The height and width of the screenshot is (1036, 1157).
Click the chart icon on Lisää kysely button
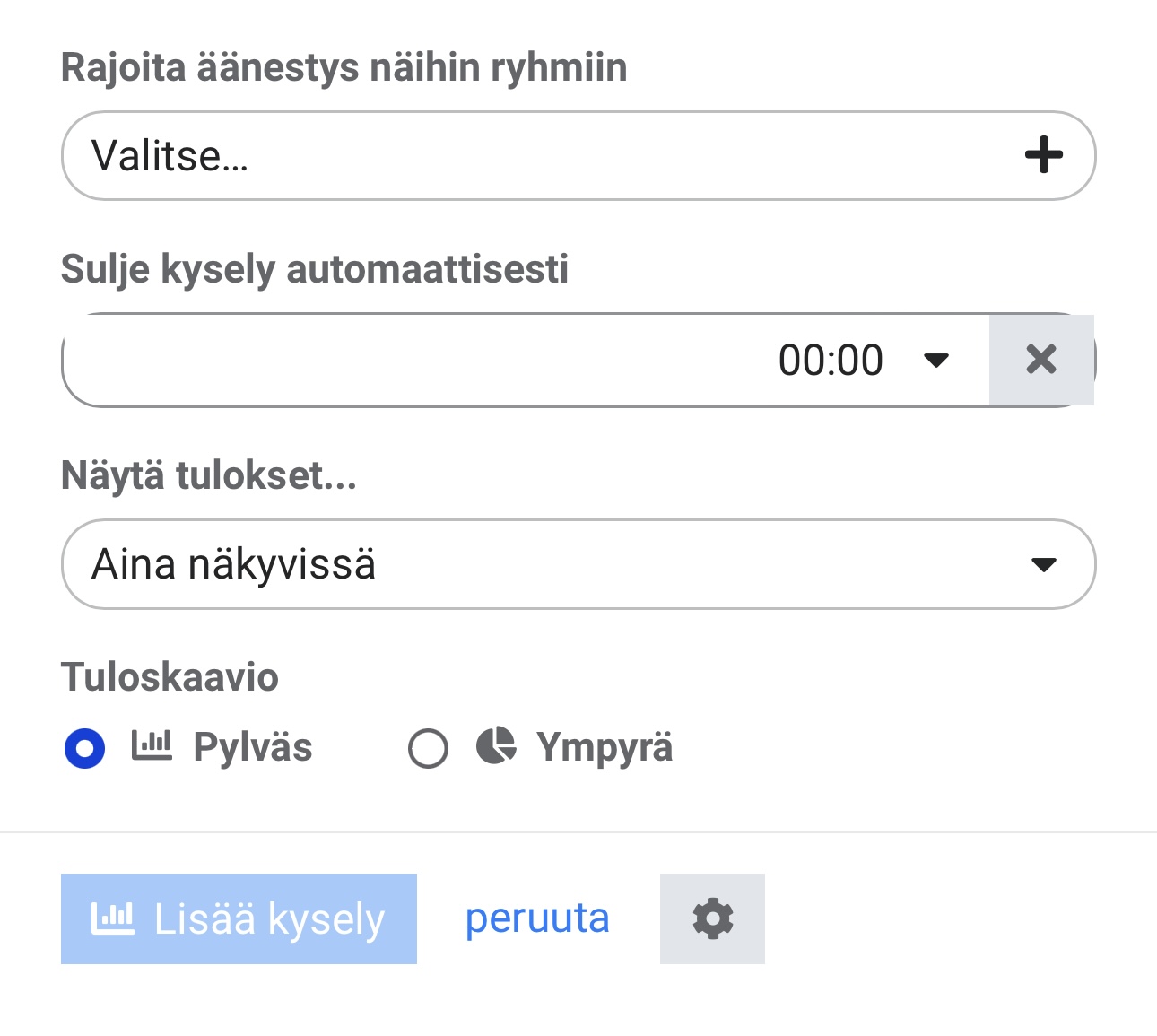113,919
